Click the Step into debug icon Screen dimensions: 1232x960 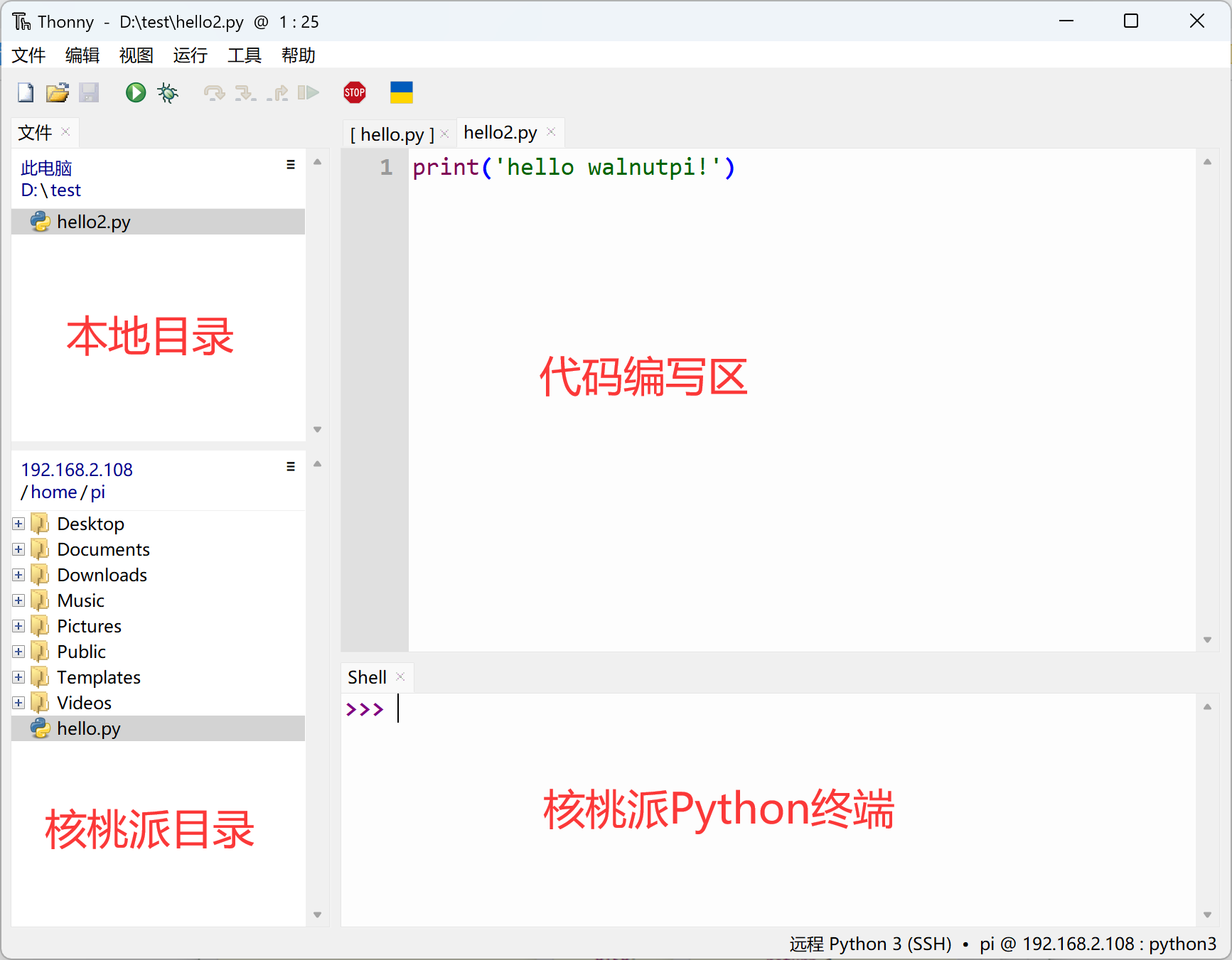(x=245, y=92)
